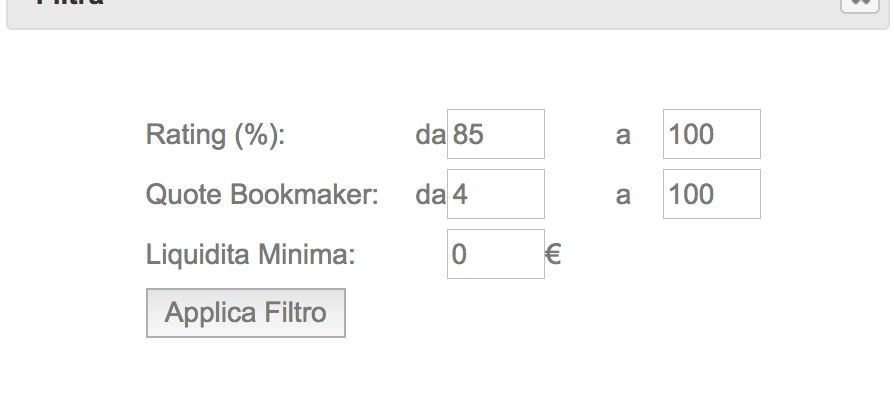Click the Liquidita Minima label
Viewport: 894px width, 400px height.
coord(251,254)
